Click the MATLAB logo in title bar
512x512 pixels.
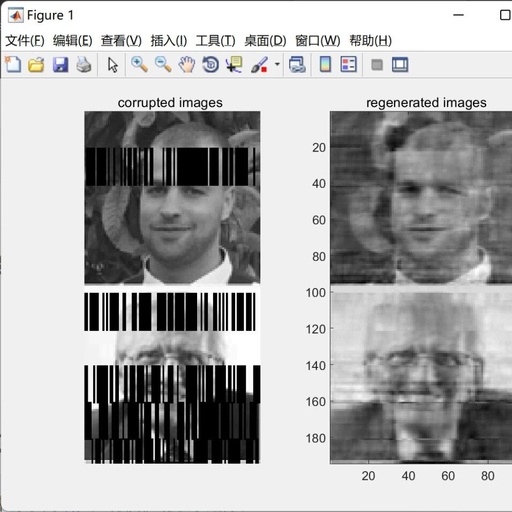pyautogui.click(x=15, y=15)
